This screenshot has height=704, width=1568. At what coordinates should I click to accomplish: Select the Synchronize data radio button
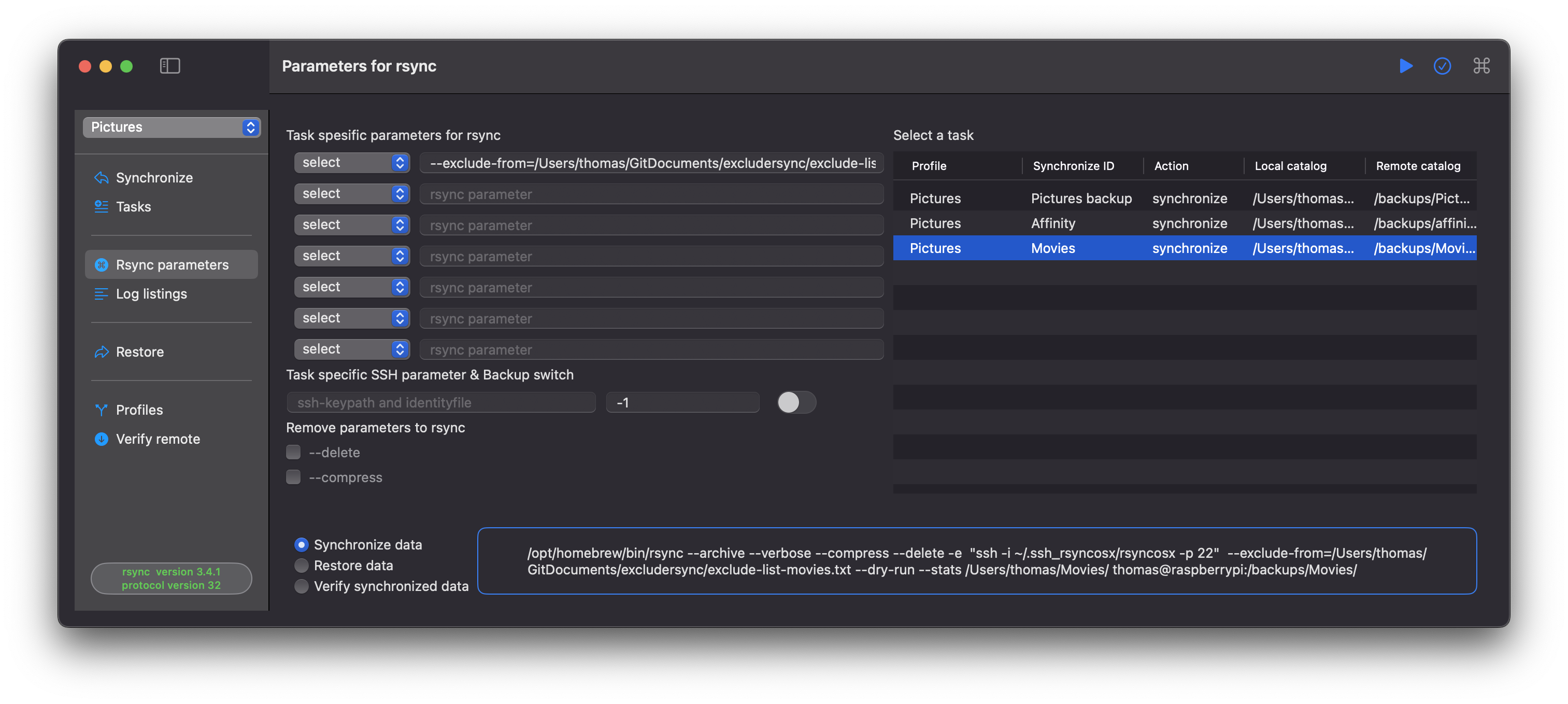pos(301,545)
